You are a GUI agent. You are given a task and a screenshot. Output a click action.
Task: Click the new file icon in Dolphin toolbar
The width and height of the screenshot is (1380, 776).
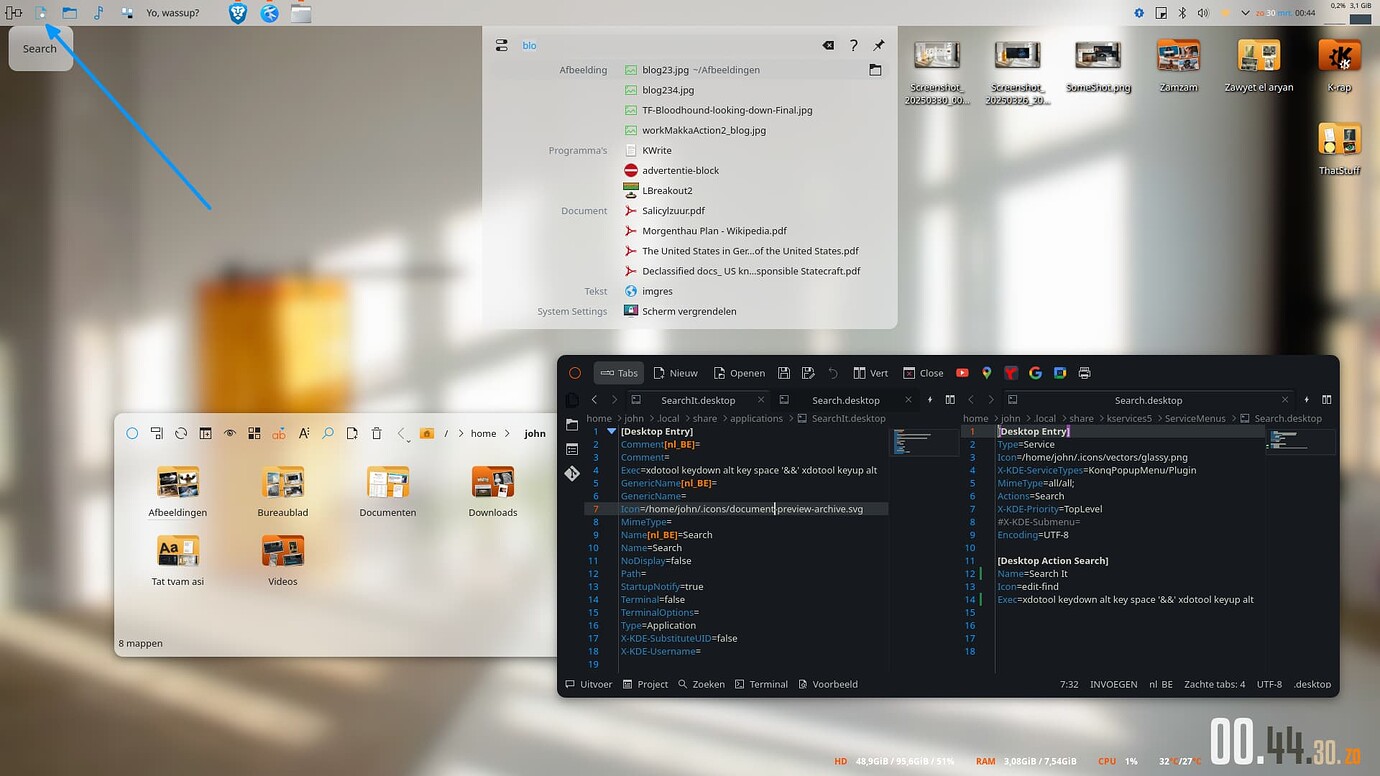tap(352, 433)
